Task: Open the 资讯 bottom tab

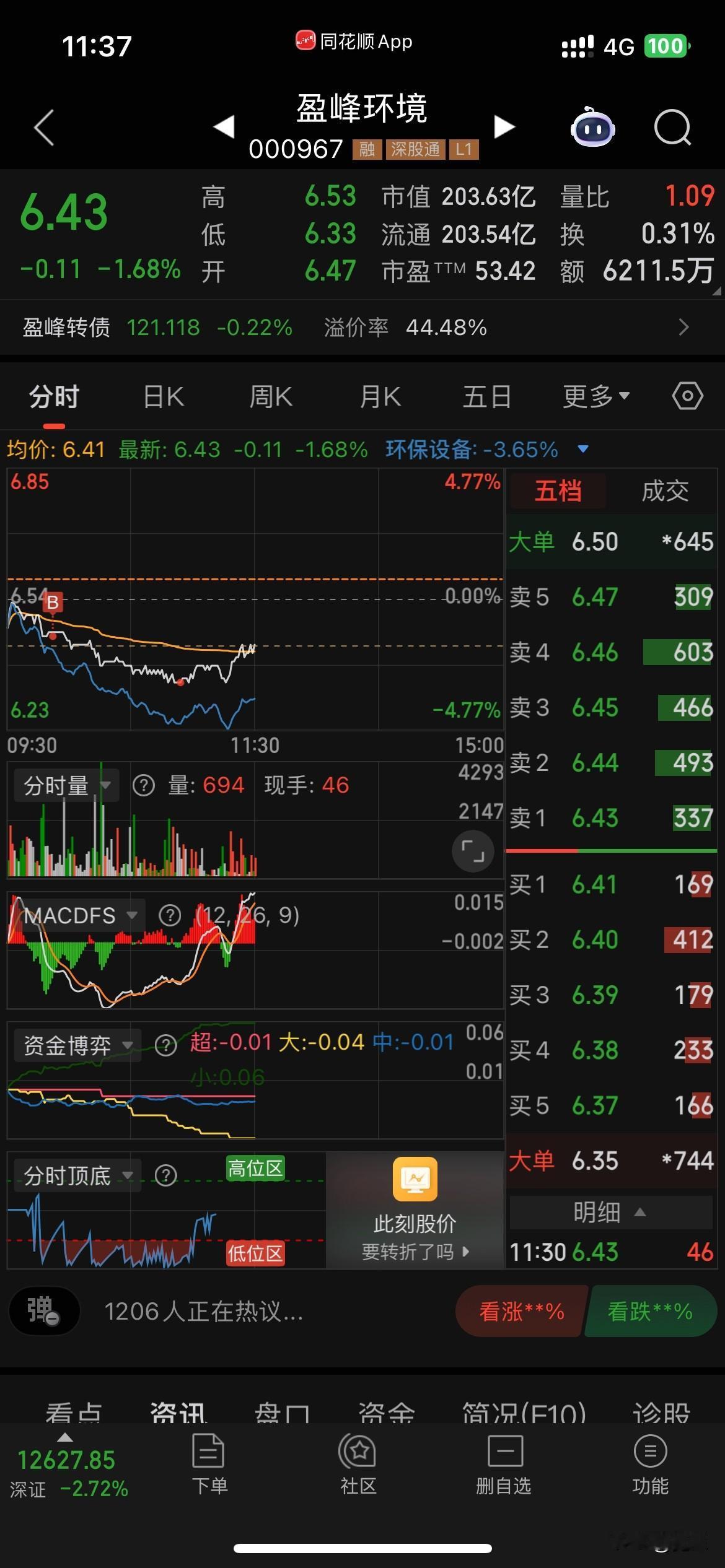Action: pos(178,1413)
